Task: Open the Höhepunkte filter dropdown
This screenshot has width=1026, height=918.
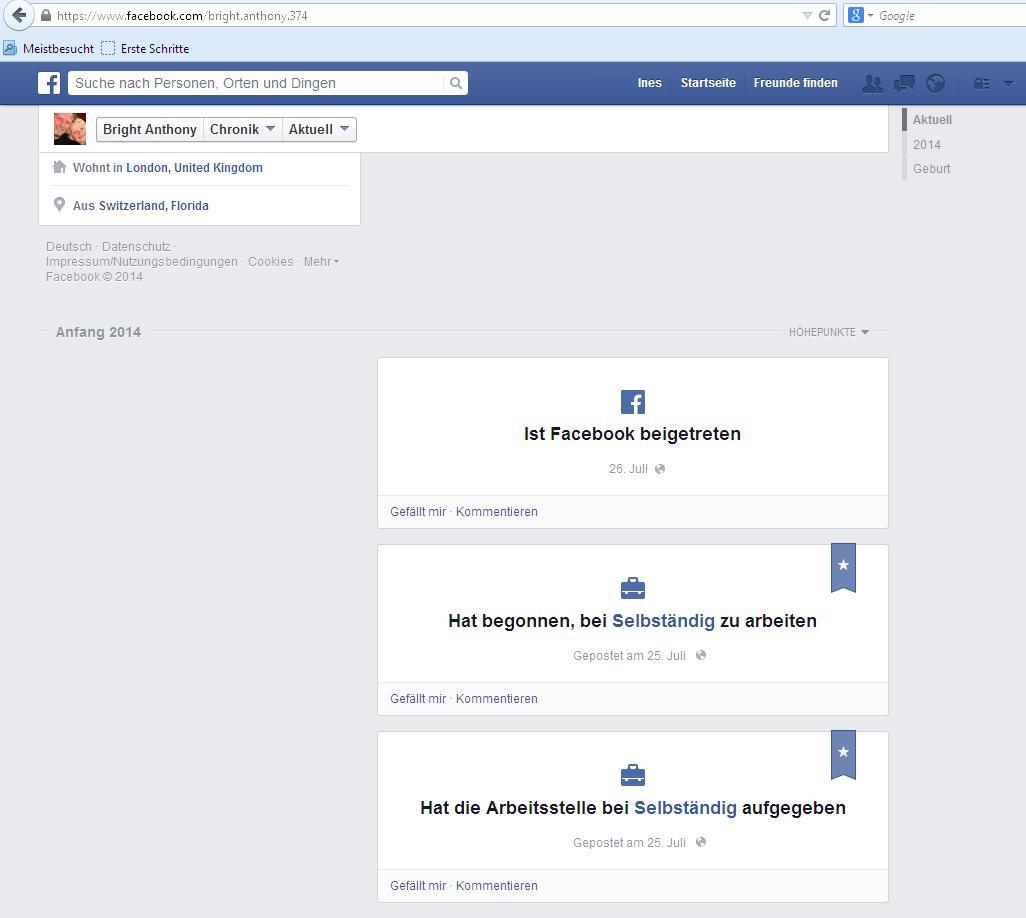Action: click(828, 332)
